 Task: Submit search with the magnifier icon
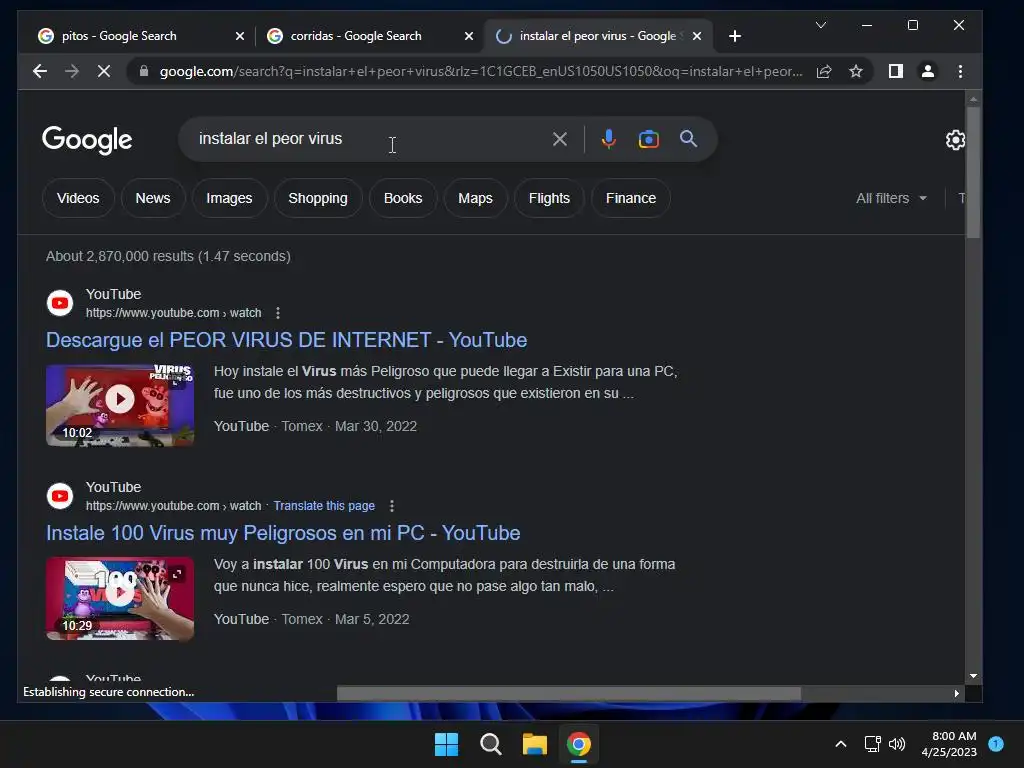click(688, 138)
